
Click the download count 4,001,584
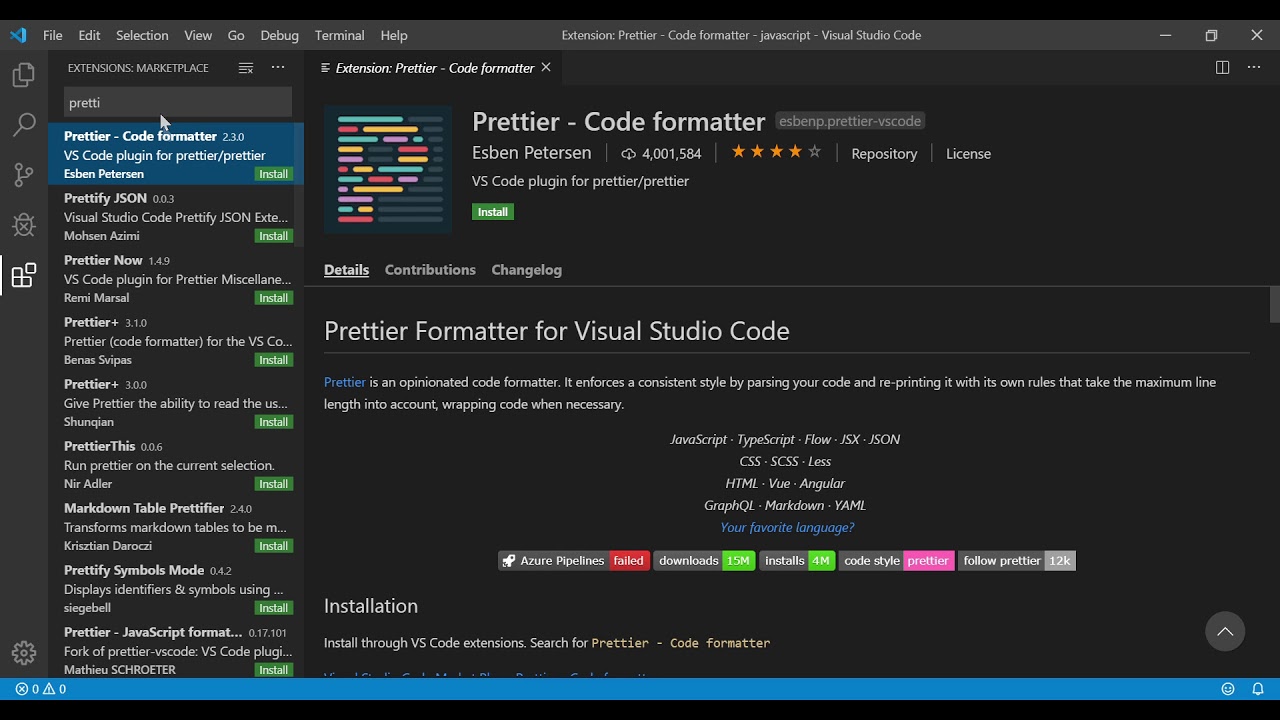point(661,154)
